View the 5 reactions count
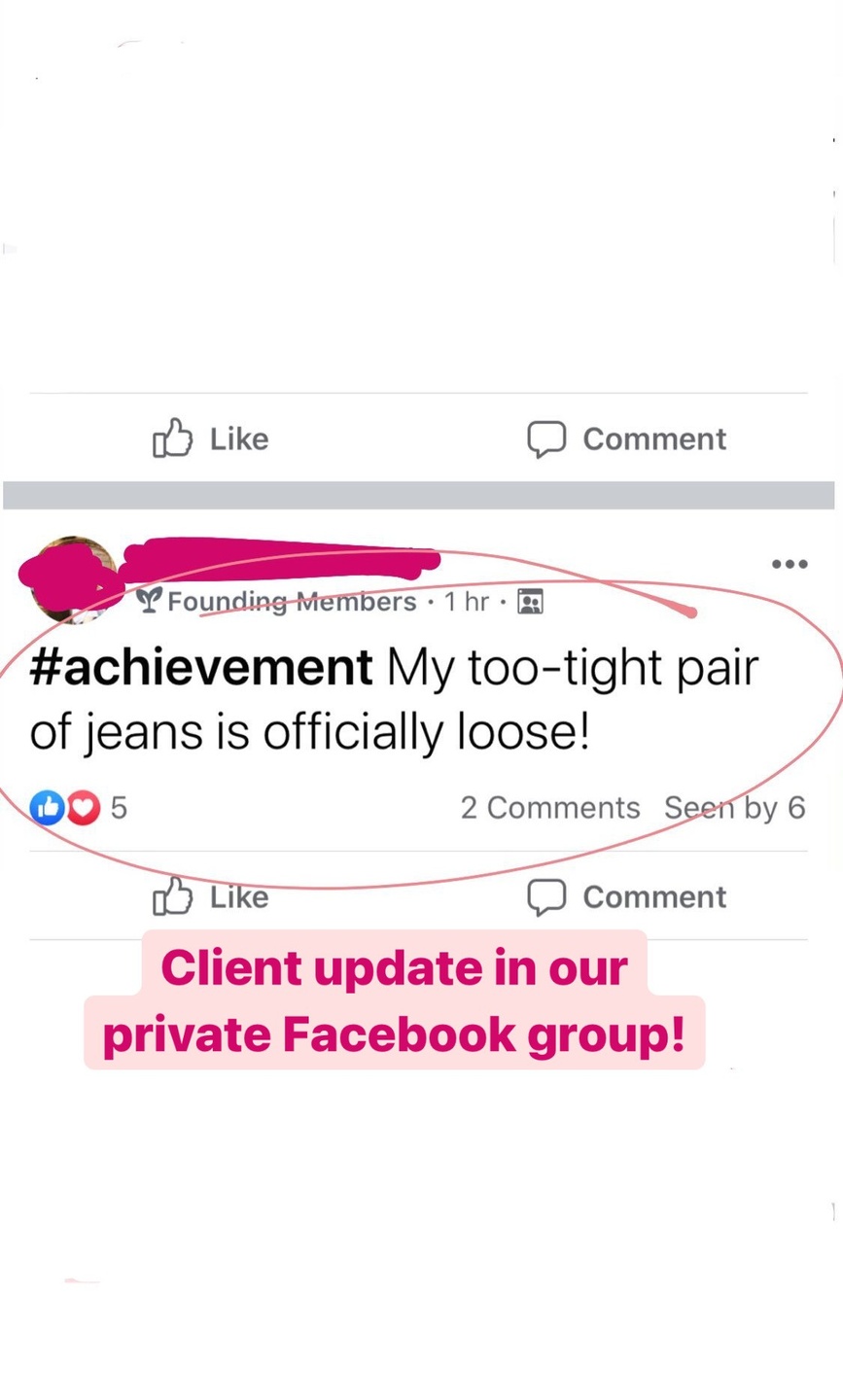Viewport: 843px width, 1400px height. tap(119, 807)
